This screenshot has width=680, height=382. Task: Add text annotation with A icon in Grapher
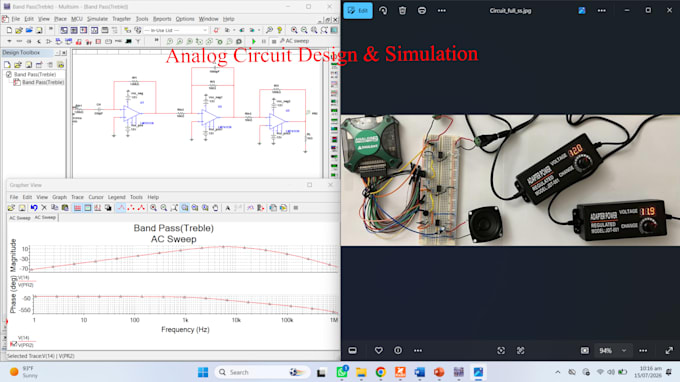point(228,208)
